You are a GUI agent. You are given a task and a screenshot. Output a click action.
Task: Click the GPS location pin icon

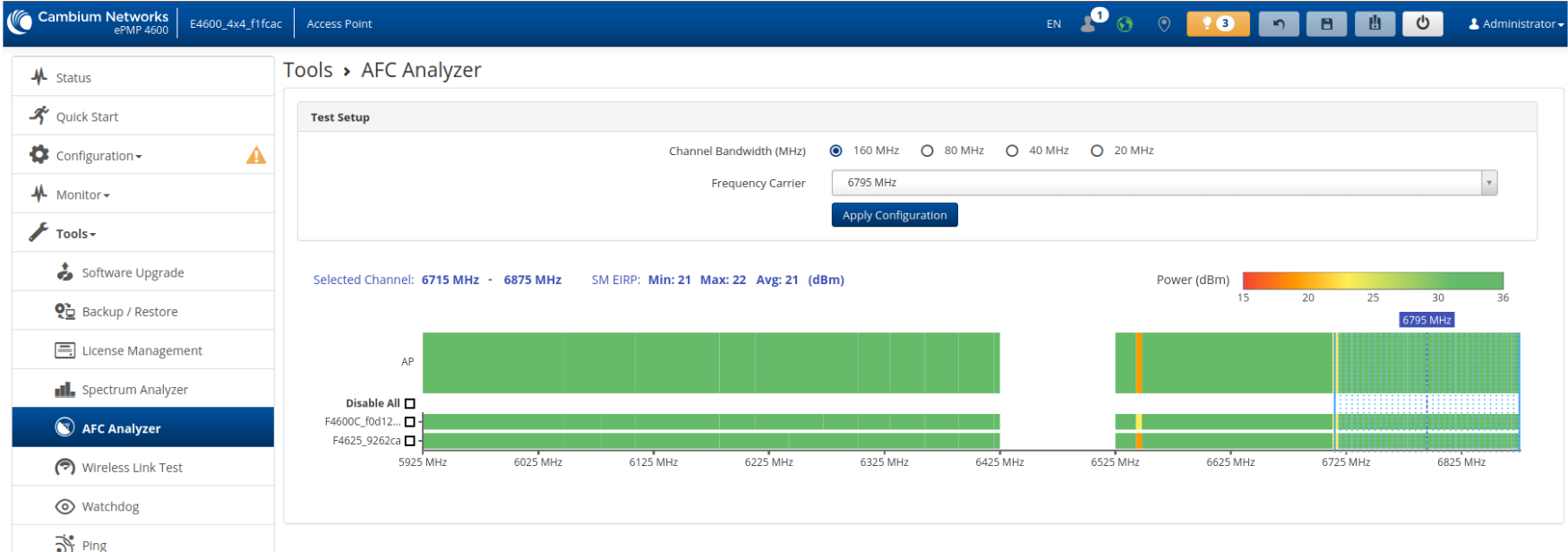coord(1163,24)
